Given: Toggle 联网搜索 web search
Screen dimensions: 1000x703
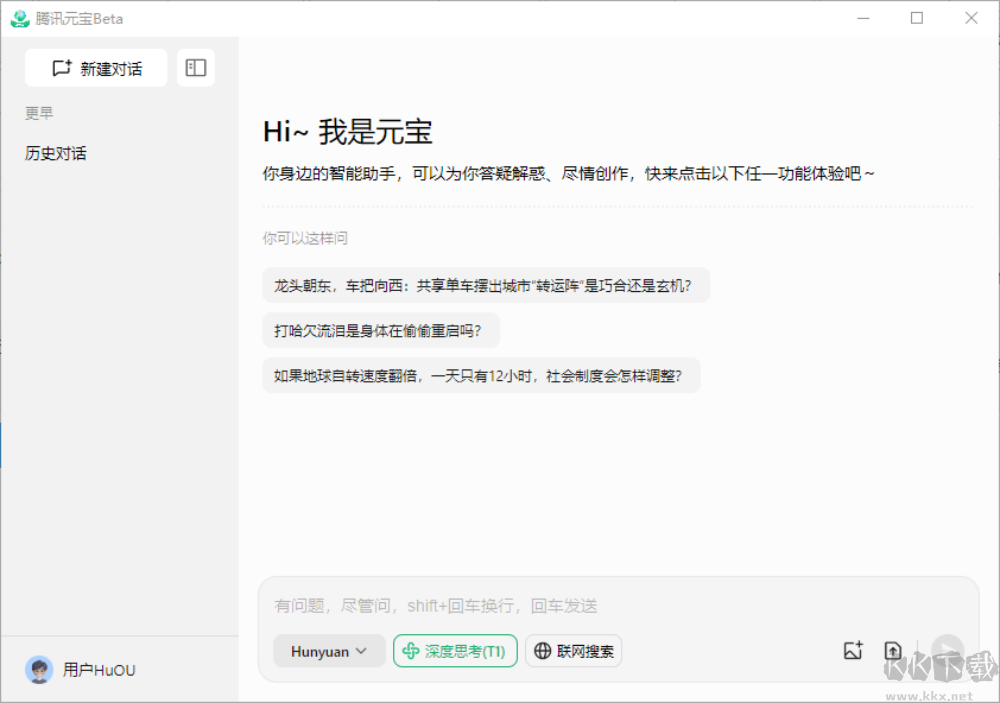Looking at the screenshot, I should [573, 651].
